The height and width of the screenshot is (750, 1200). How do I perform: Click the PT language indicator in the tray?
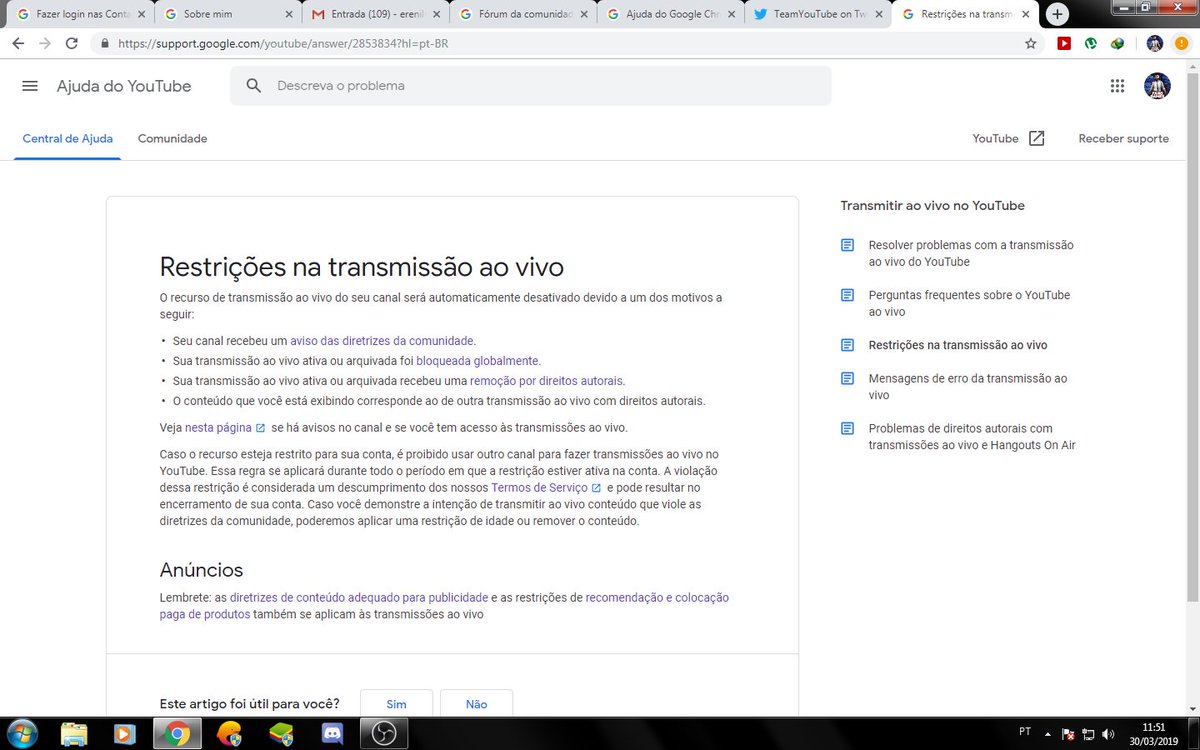tap(1025, 731)
